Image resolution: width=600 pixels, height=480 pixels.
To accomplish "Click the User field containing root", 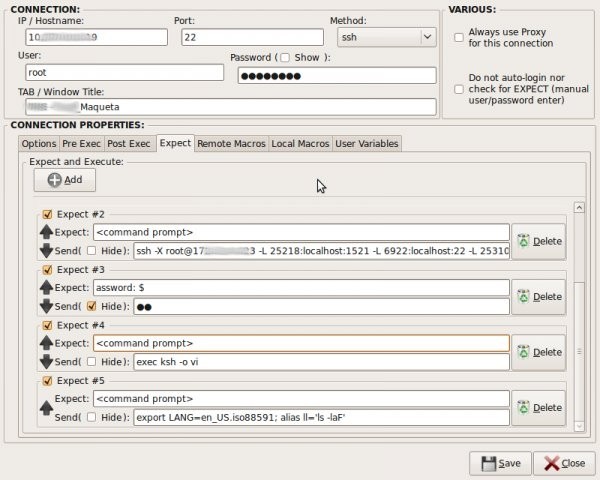I will [x=124, y=72].
